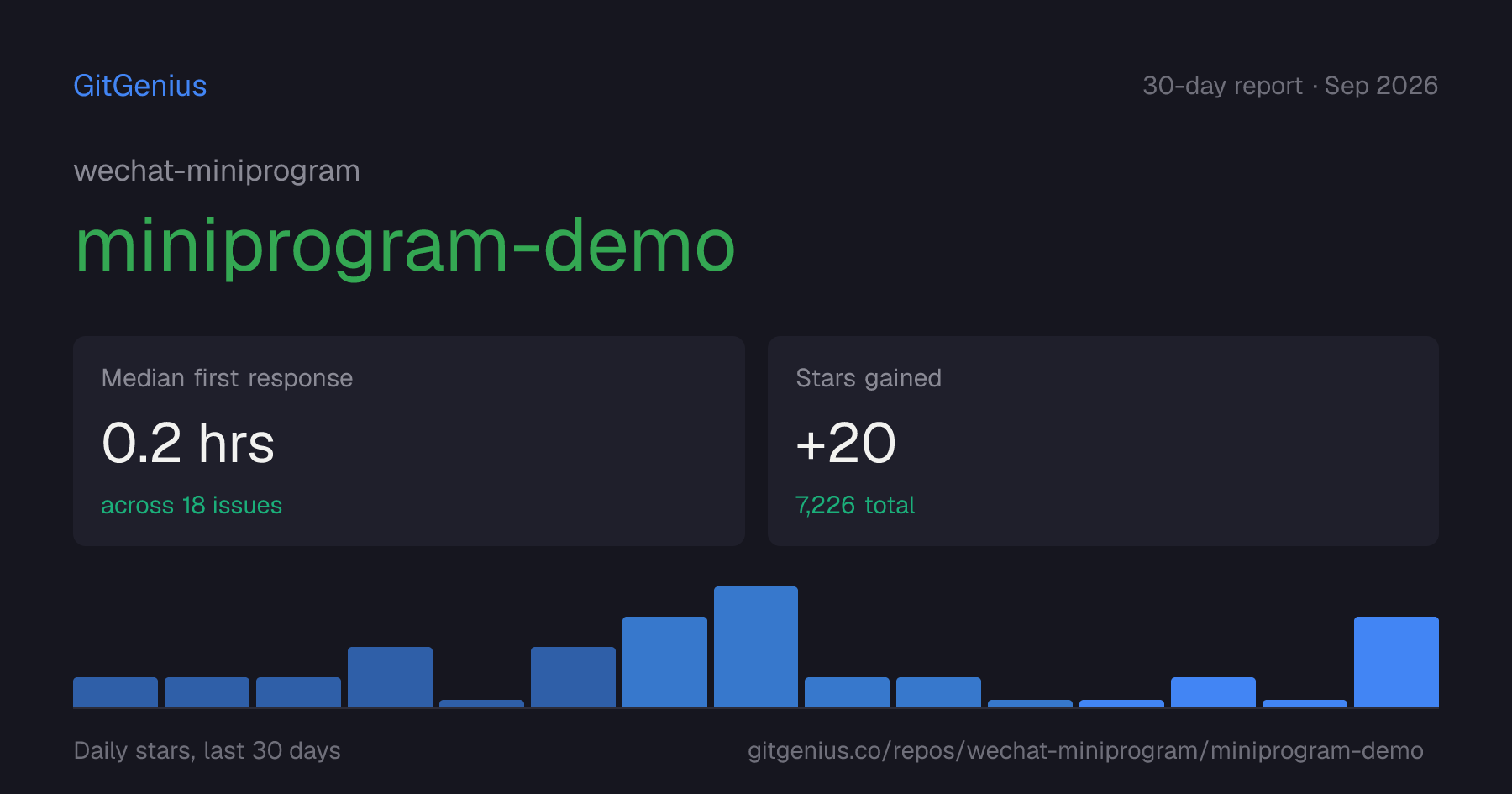Click the tallest bar in the chart

756,647
